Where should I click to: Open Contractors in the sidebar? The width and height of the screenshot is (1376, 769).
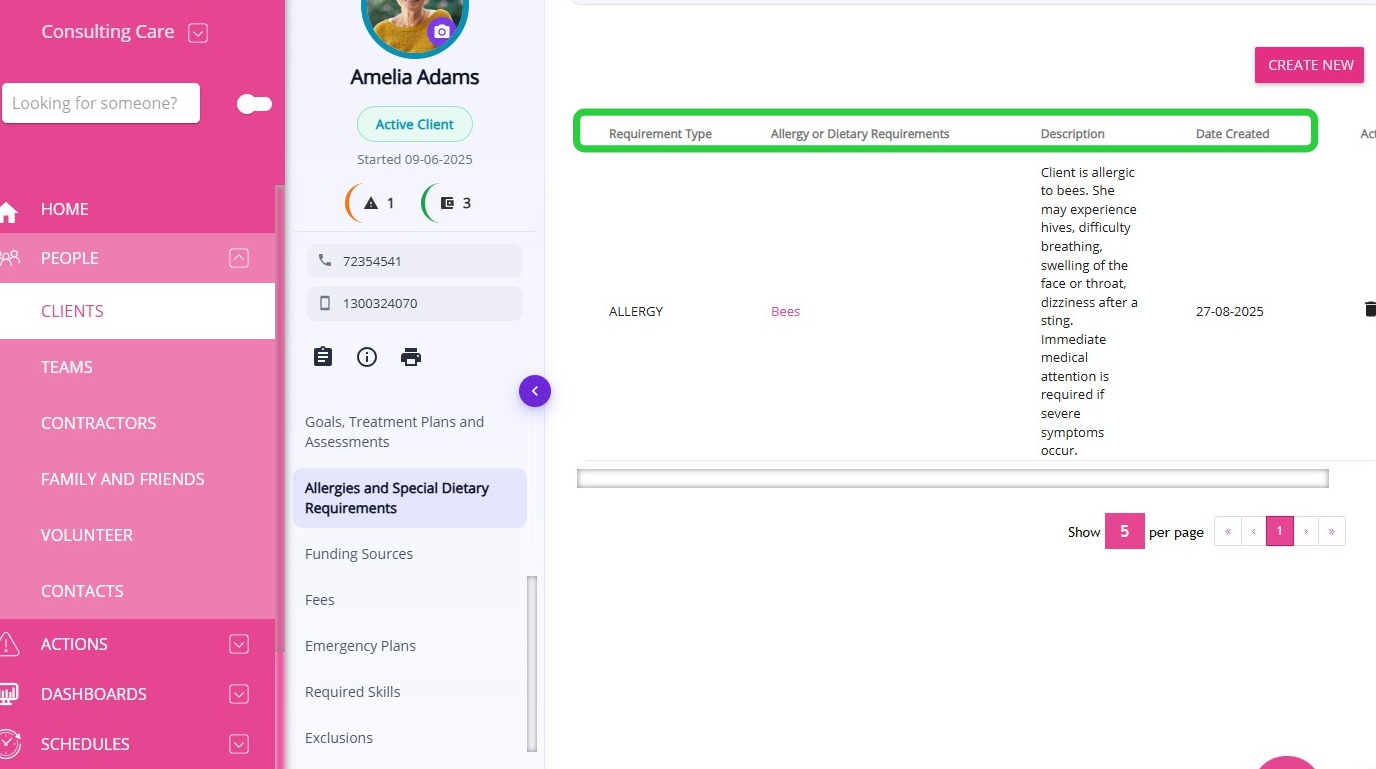coord(99,423)
